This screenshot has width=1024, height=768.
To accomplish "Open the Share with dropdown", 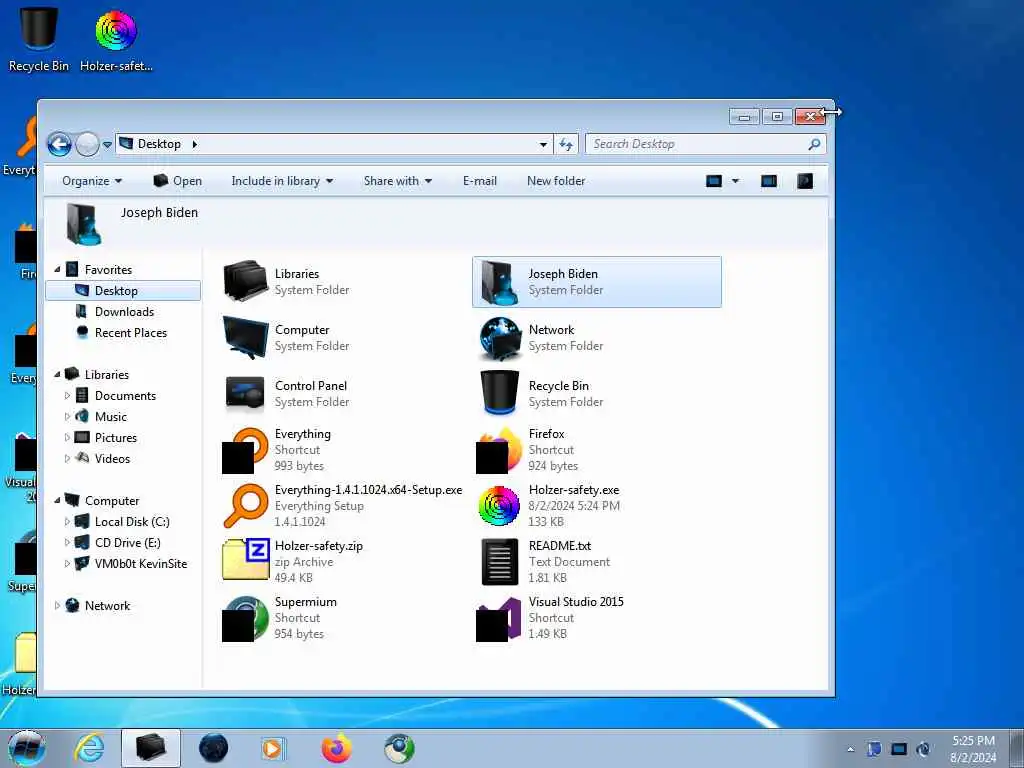I will (398, 181).
